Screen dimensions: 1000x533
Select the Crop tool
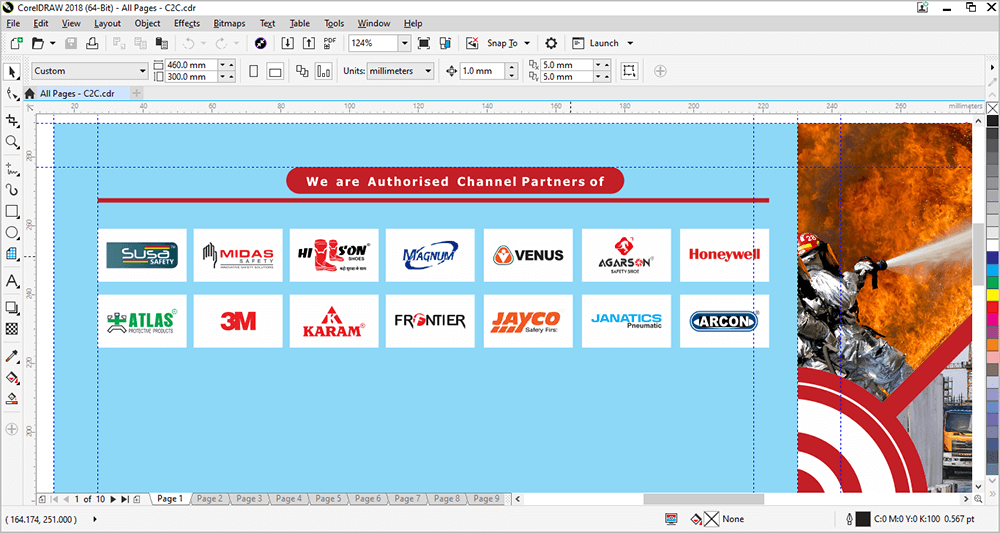coord(11,120)
